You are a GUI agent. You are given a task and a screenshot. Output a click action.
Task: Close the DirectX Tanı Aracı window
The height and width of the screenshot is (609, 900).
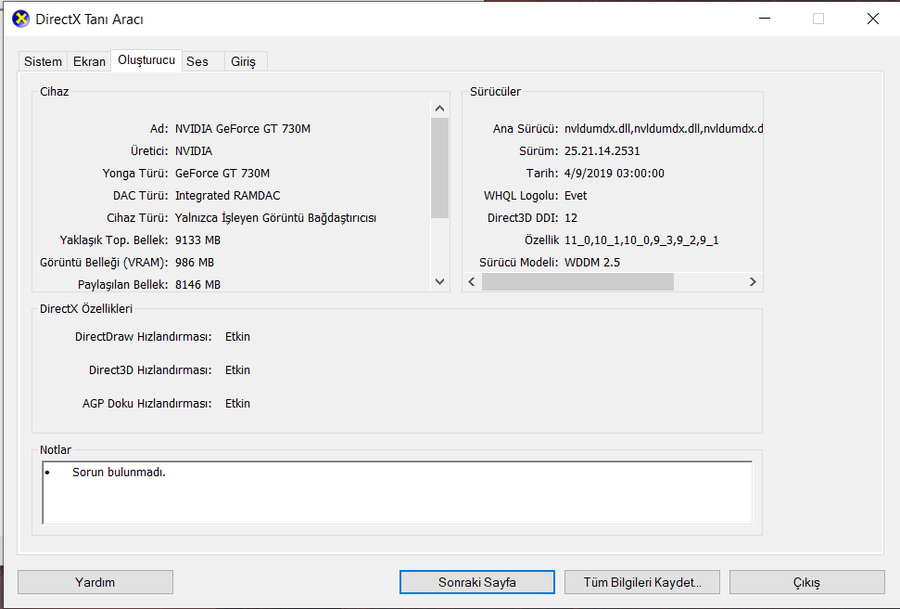coord(872,19)
